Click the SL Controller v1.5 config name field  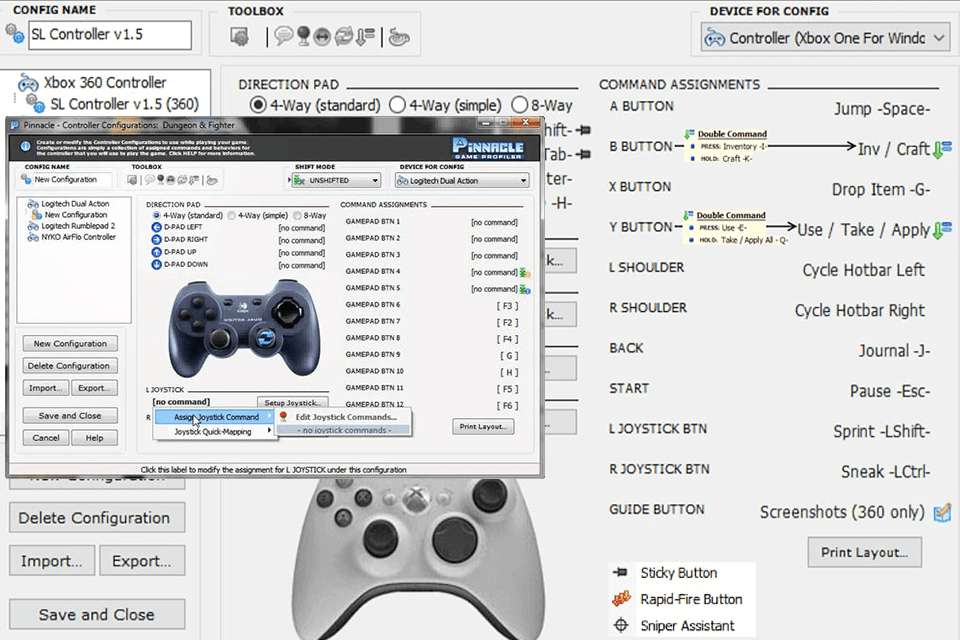click(x=110, y=35)
